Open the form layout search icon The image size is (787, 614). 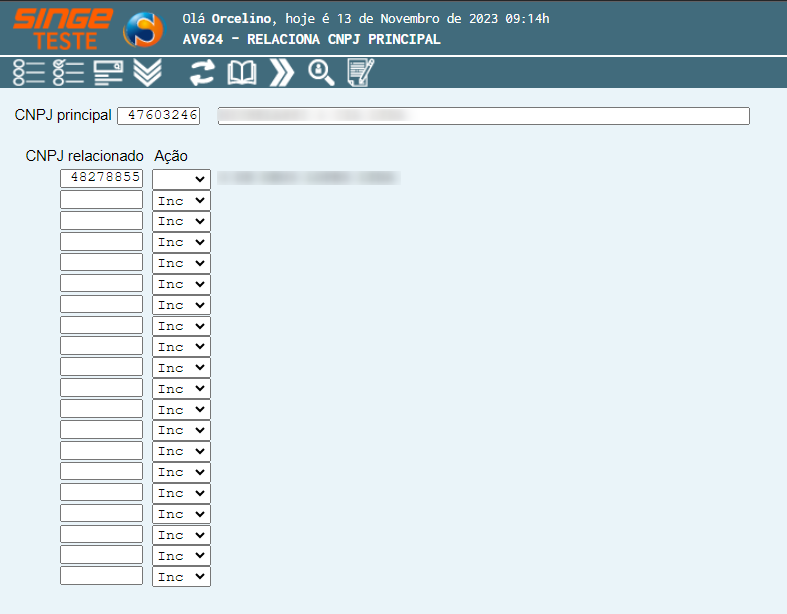pyautogui.click(x=108, y=72)
